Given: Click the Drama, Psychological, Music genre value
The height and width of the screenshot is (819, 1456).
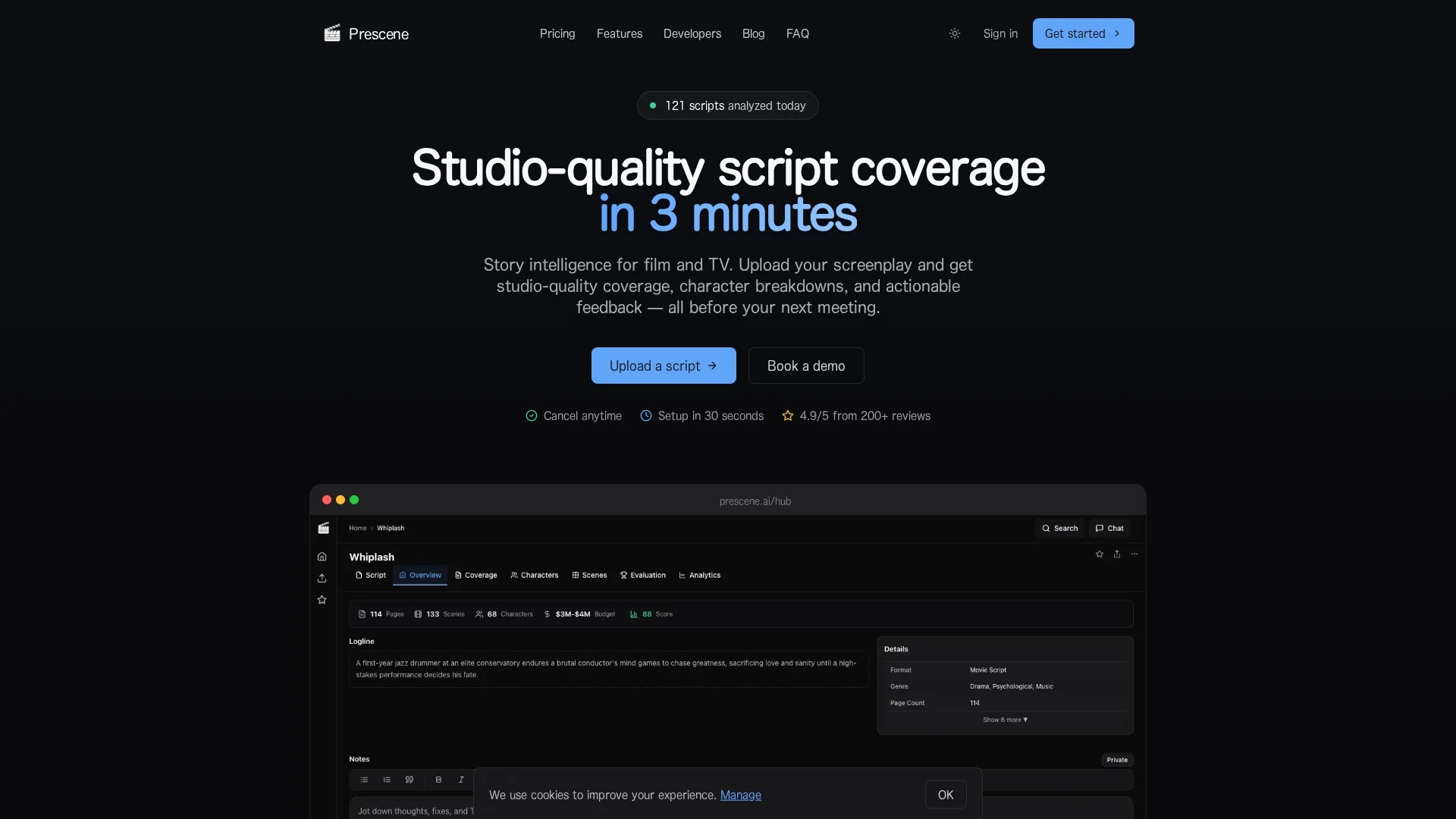Looking at the screenshot, I should 1012,686.
